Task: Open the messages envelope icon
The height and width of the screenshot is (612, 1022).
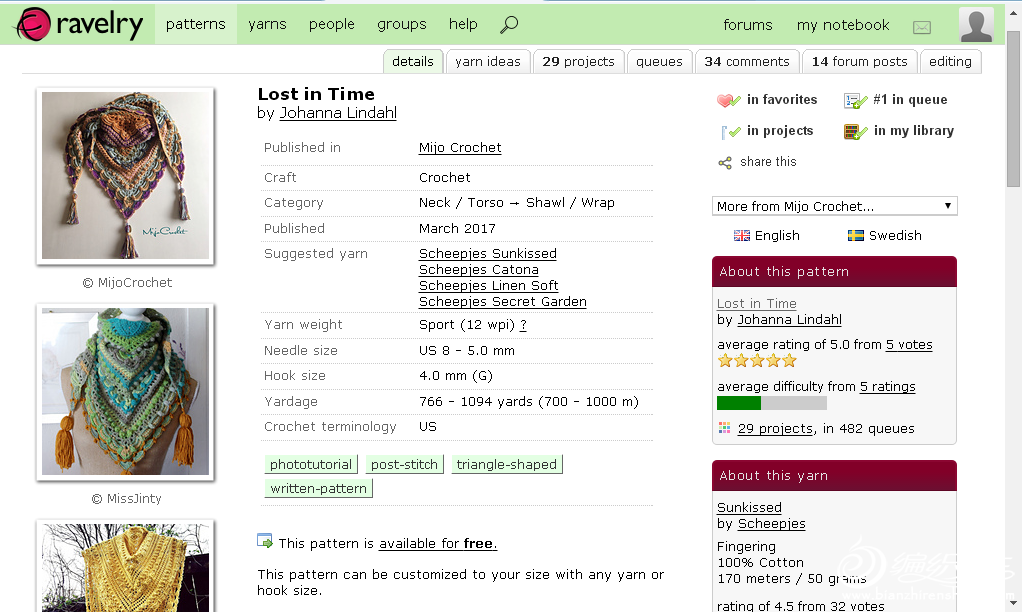Action: point(922,27)
